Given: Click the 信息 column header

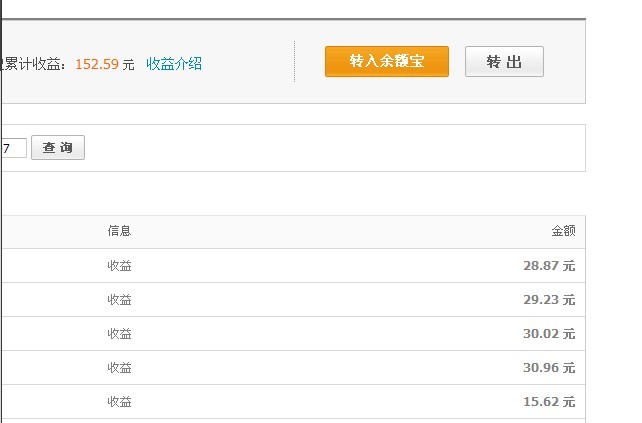Looking at the screenshot, I should click(120, 231).
